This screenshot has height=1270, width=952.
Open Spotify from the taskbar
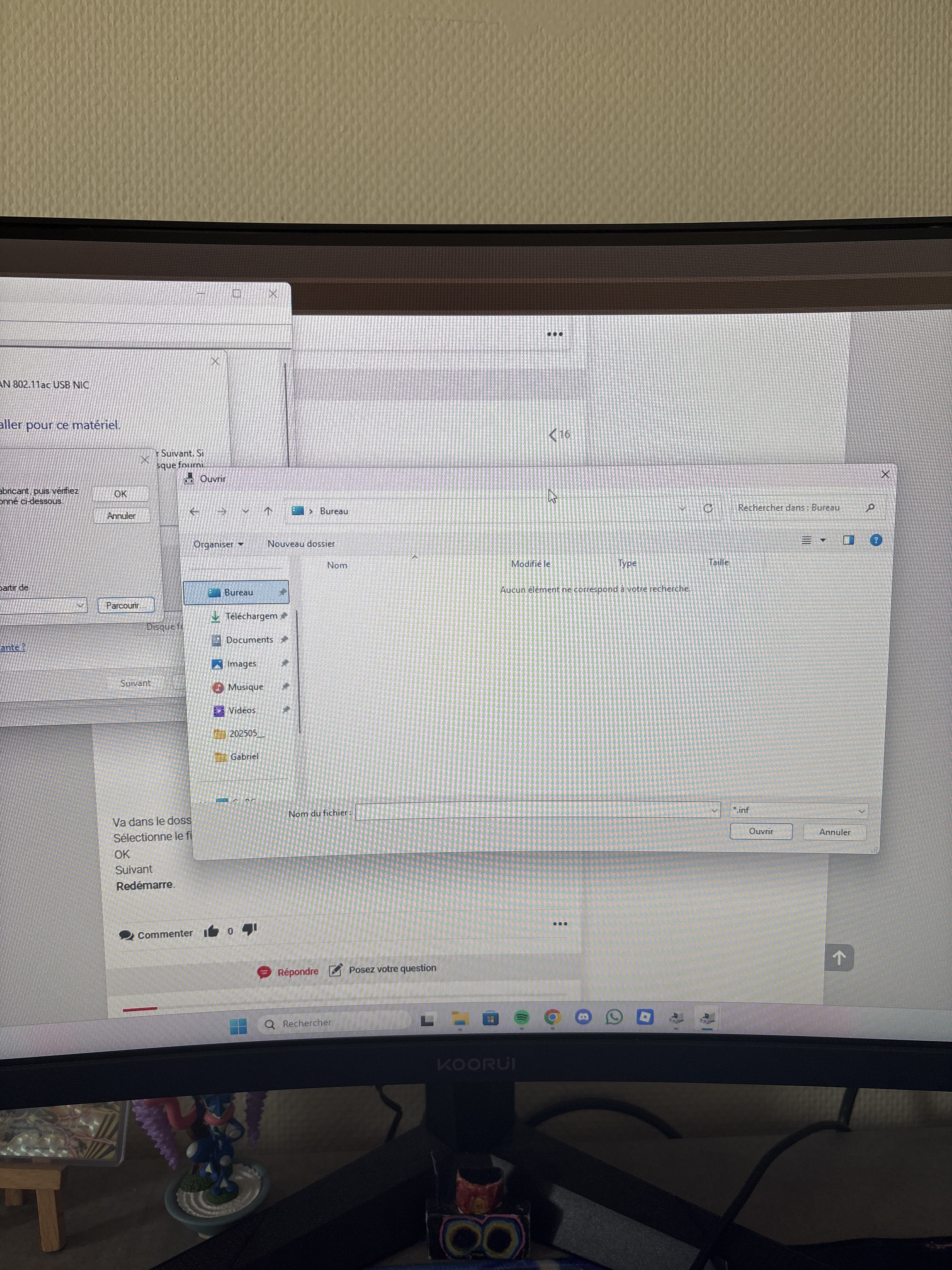pyautogui.click(x=521, y=1018)
